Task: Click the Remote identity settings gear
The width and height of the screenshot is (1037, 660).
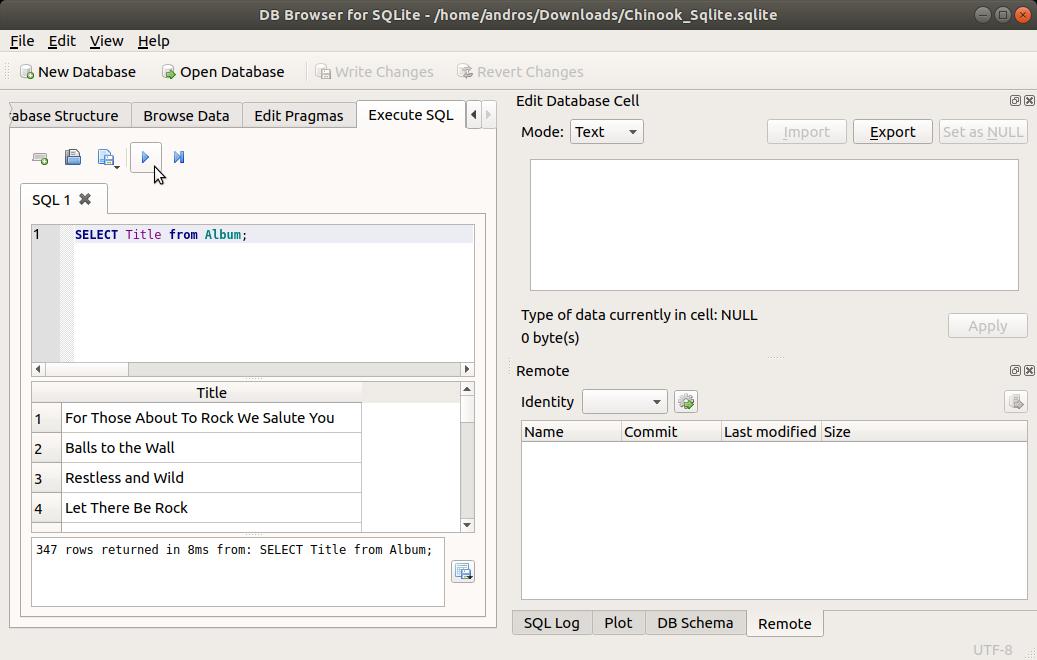Action: point(686,401)
